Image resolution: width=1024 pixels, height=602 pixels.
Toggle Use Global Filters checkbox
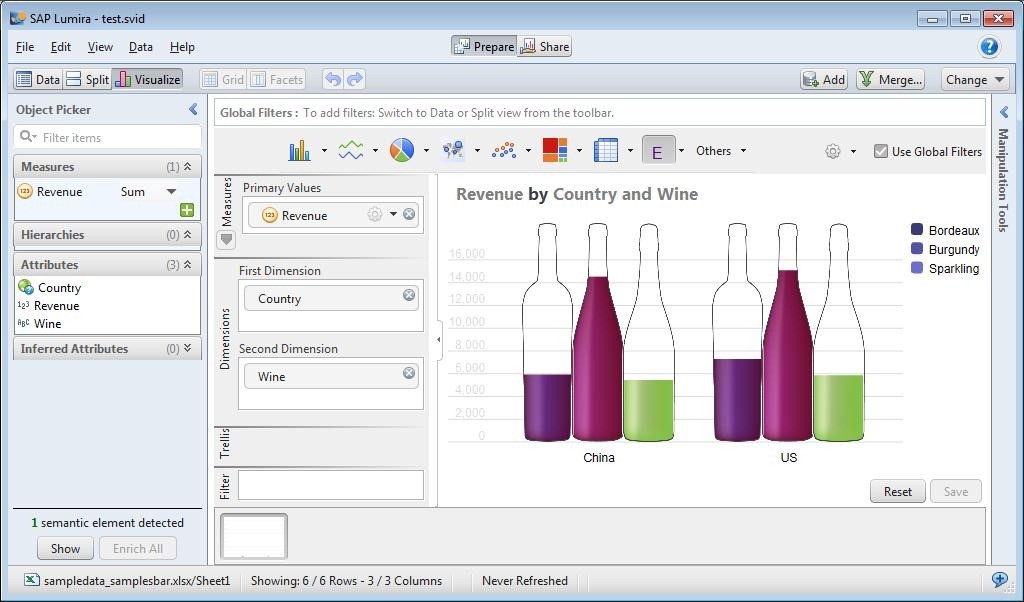point(881,151)
